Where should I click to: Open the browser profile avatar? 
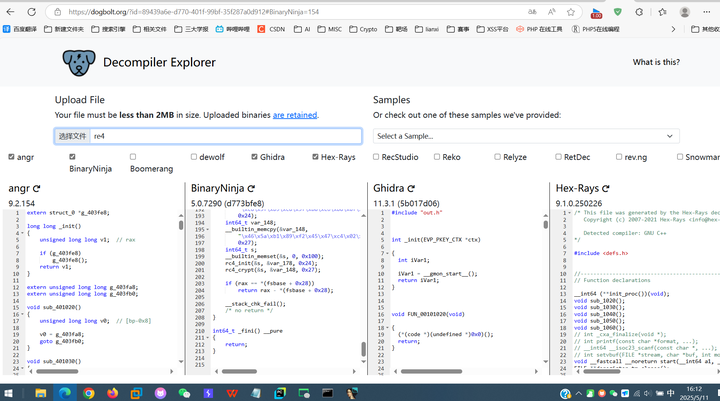click(x=685, y=12)
